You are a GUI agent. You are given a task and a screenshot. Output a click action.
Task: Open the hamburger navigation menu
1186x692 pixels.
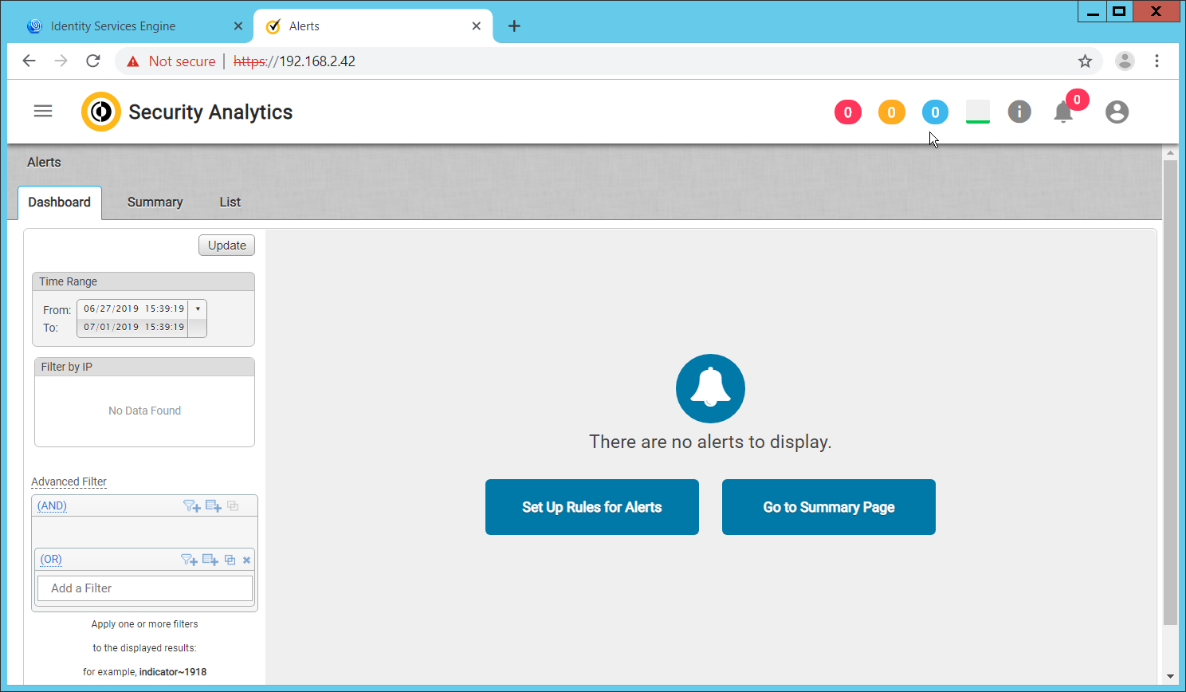click(43, 111)
